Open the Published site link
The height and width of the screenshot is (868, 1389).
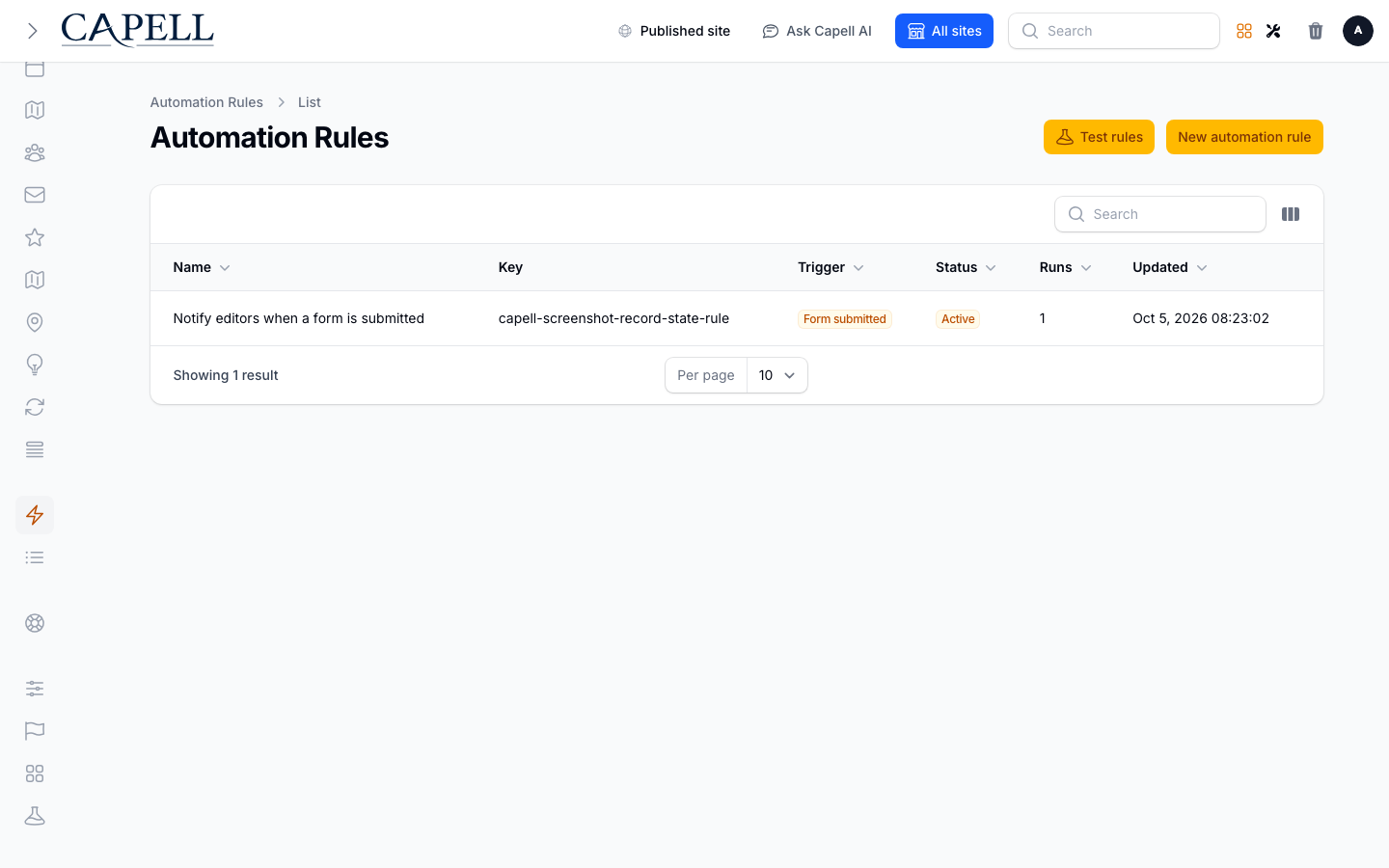(x=674, y=31)
